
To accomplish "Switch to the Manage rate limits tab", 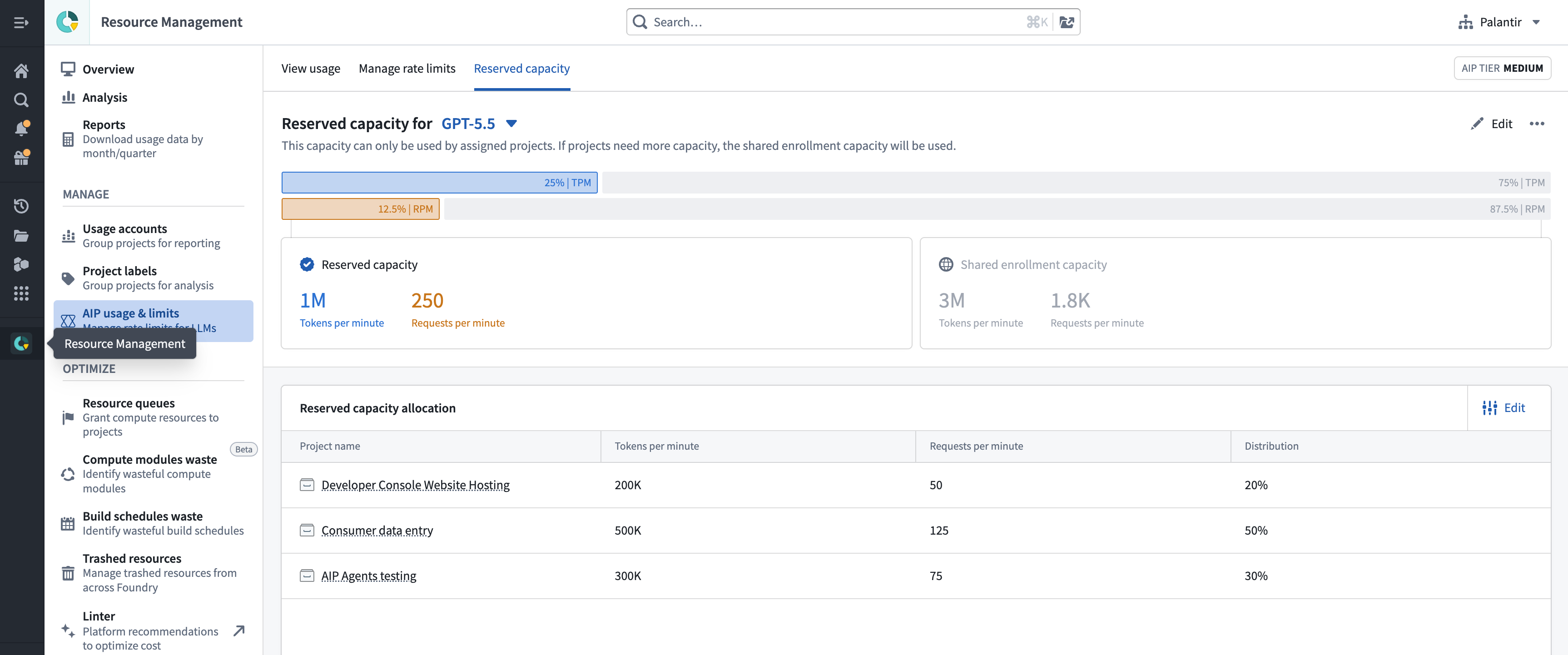I will (x=407, y=68).
